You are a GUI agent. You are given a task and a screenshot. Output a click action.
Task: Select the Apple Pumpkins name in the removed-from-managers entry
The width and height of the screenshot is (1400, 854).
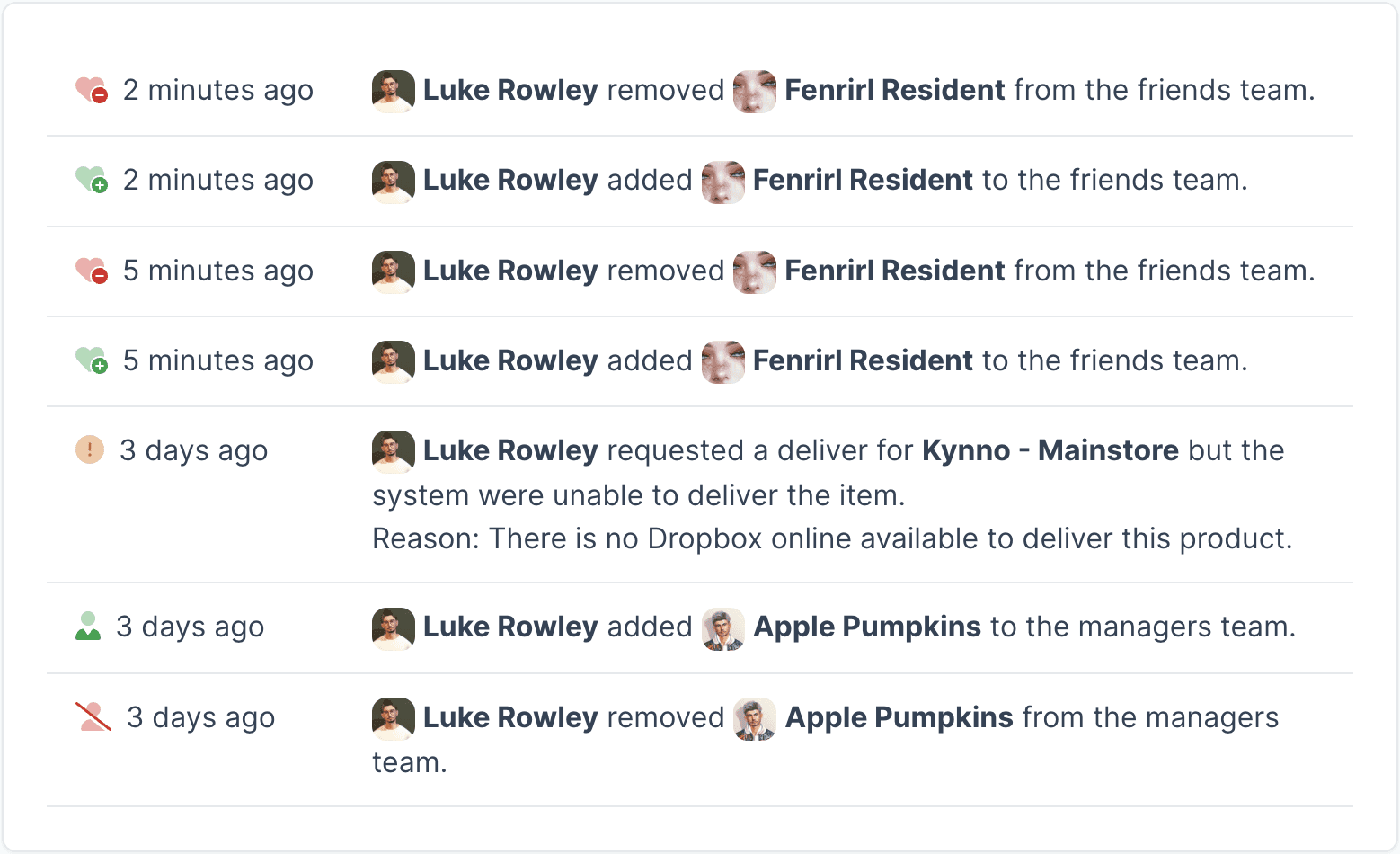[899, 717]
